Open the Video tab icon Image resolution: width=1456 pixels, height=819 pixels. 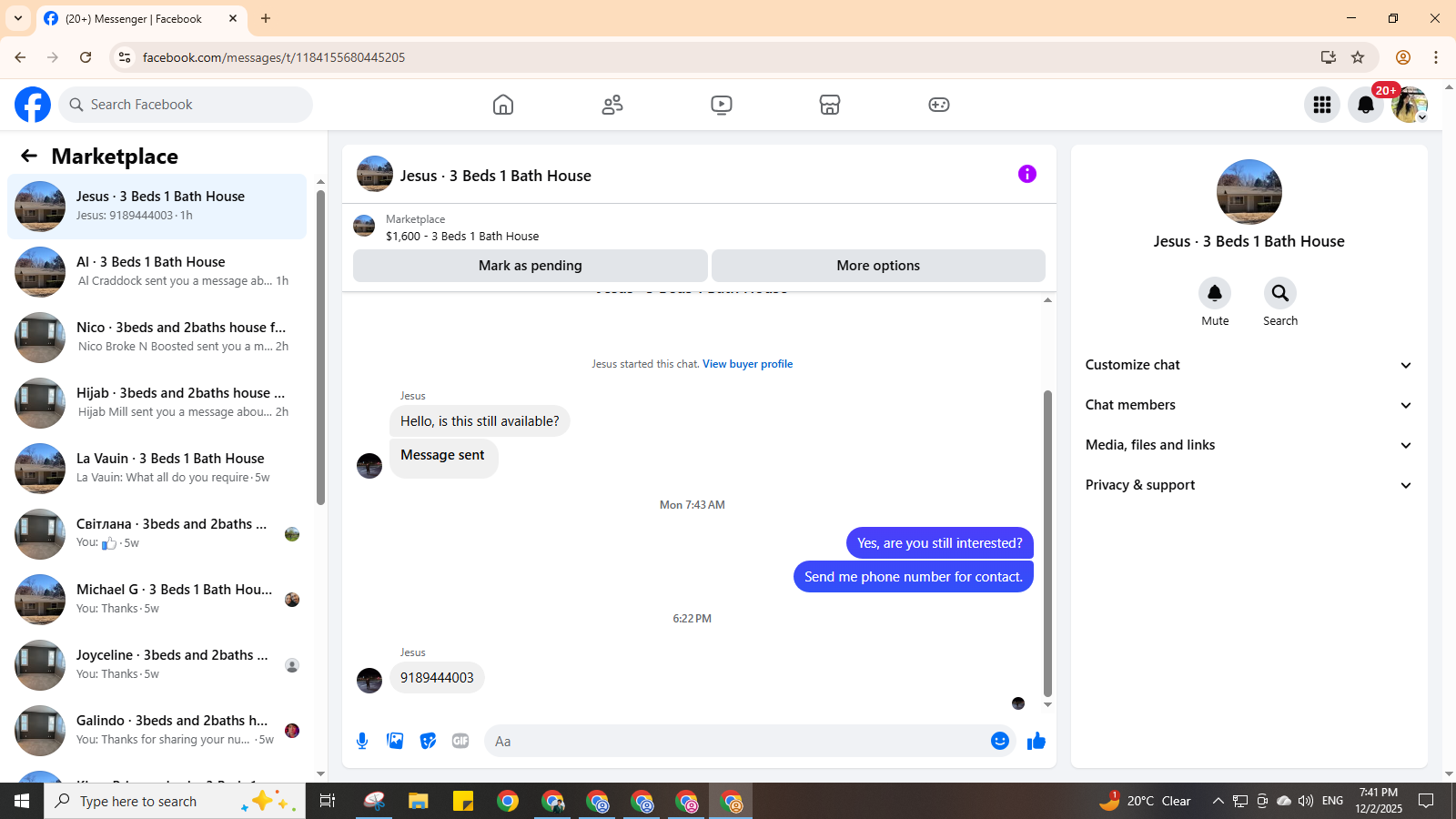tap(722, 105)
